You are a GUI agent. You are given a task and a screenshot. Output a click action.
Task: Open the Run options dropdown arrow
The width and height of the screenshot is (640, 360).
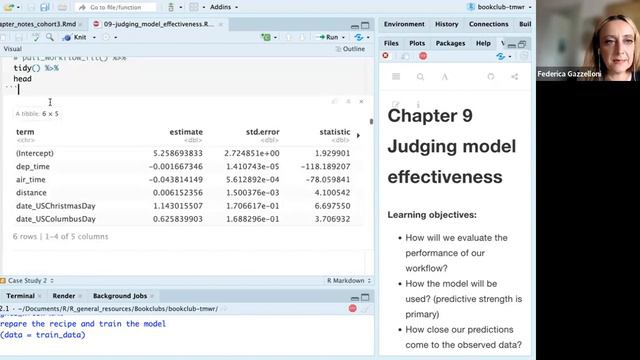click(343, 37)
